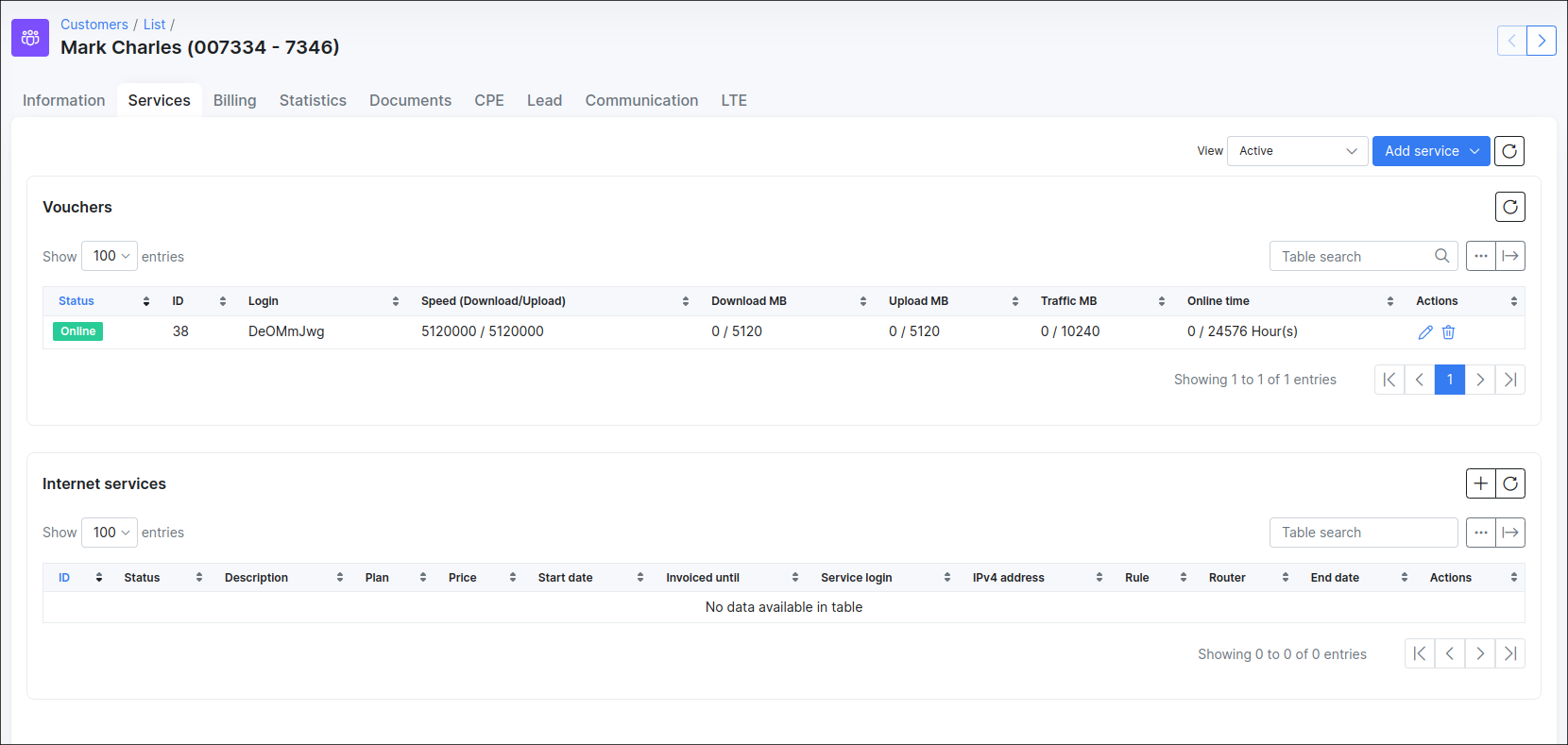Refresh services next to Add service
1568x745 pixels.
point(1509,151)
